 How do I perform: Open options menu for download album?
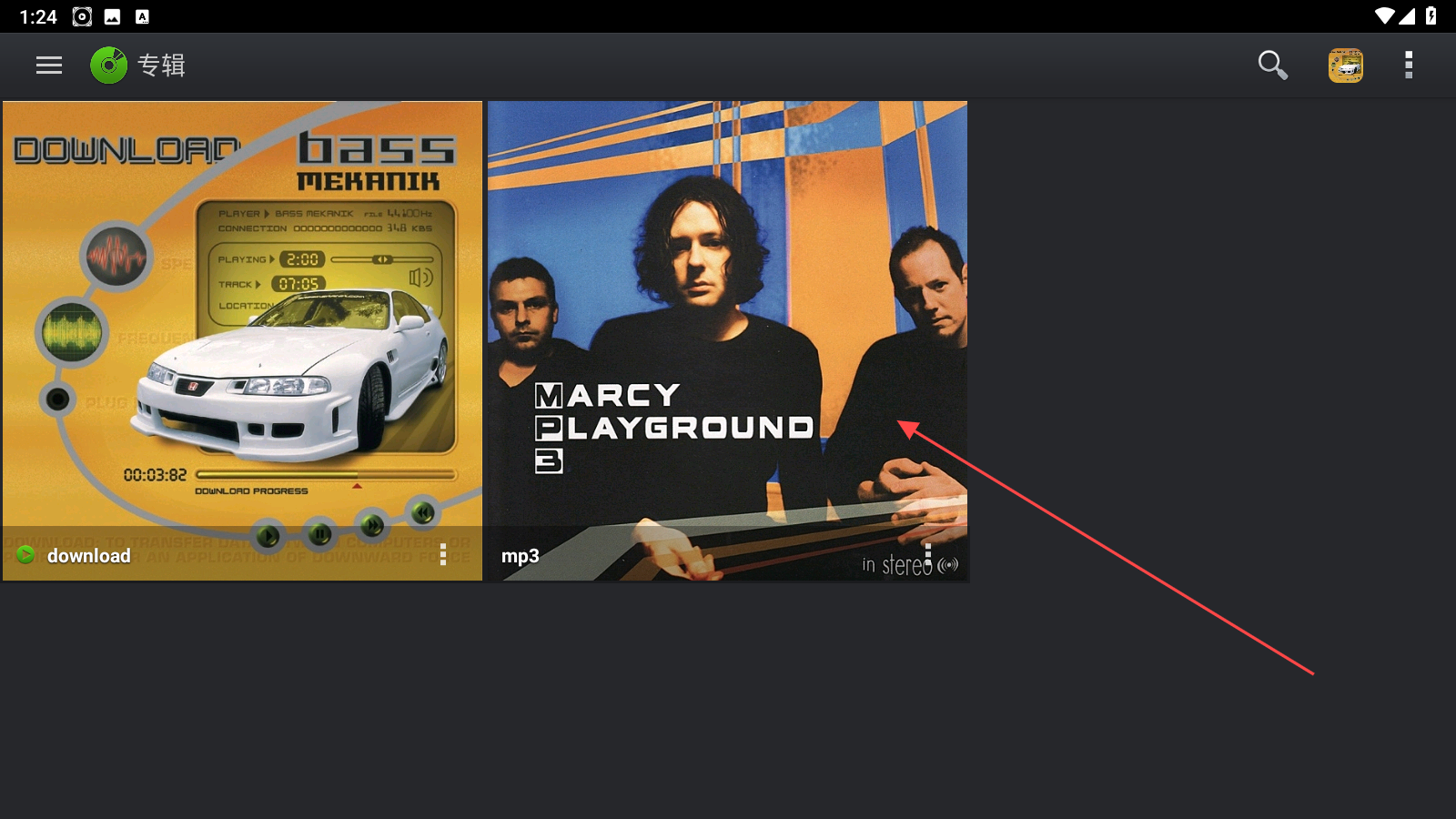point(443,555)
